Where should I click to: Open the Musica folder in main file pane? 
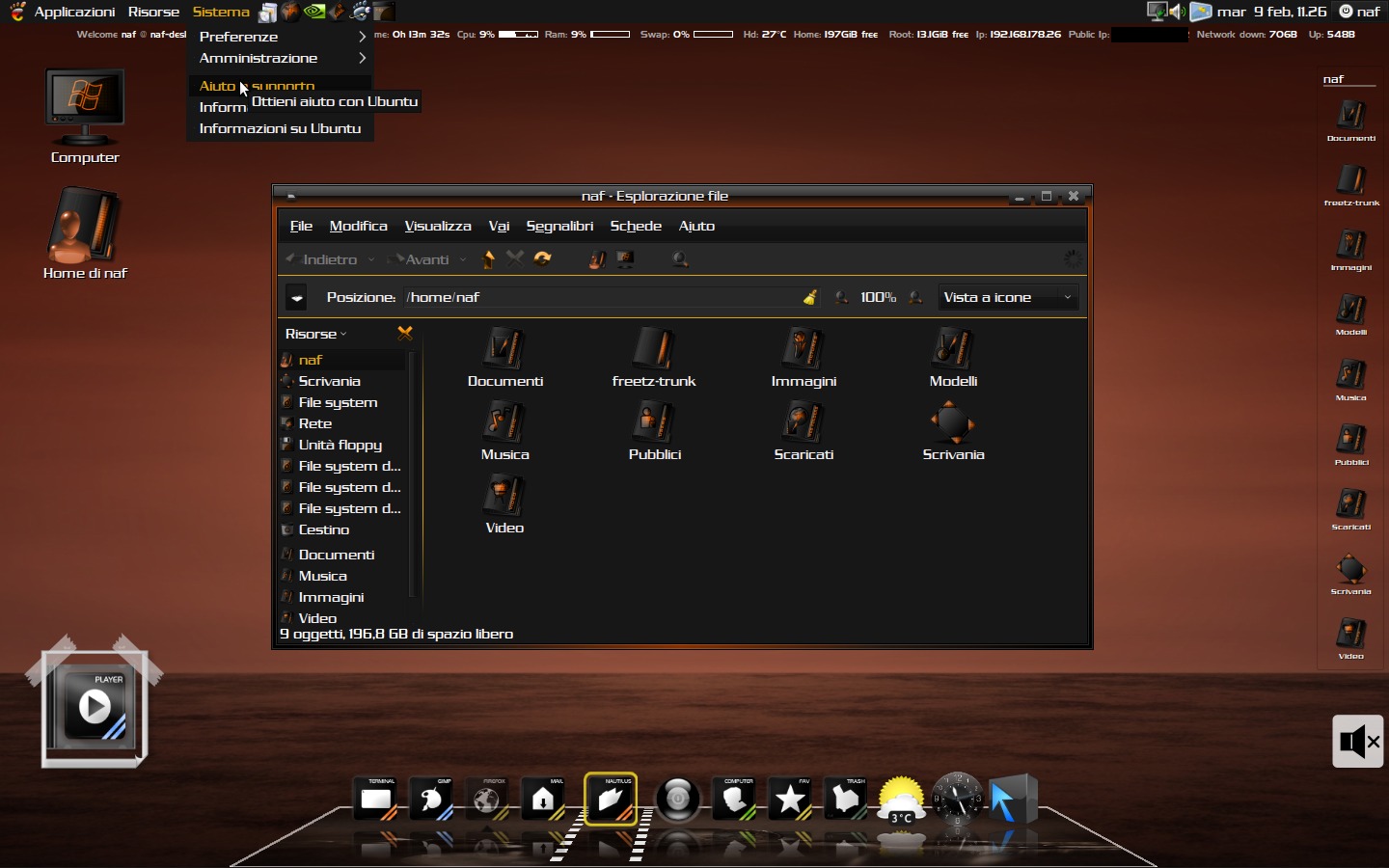click(x=504, y=431)
